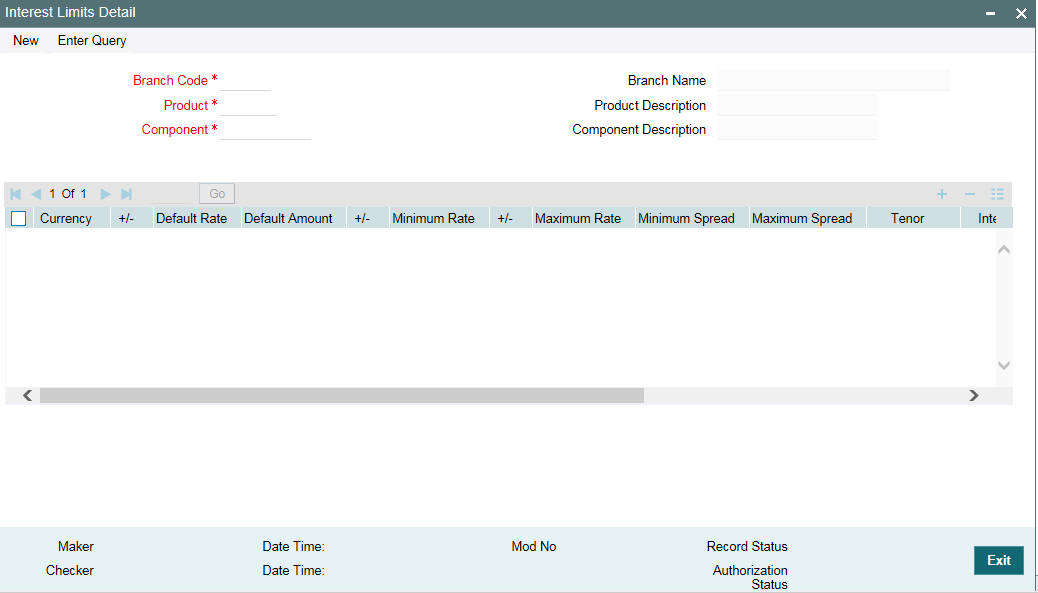Go to previous page of records

coord(36,194)
